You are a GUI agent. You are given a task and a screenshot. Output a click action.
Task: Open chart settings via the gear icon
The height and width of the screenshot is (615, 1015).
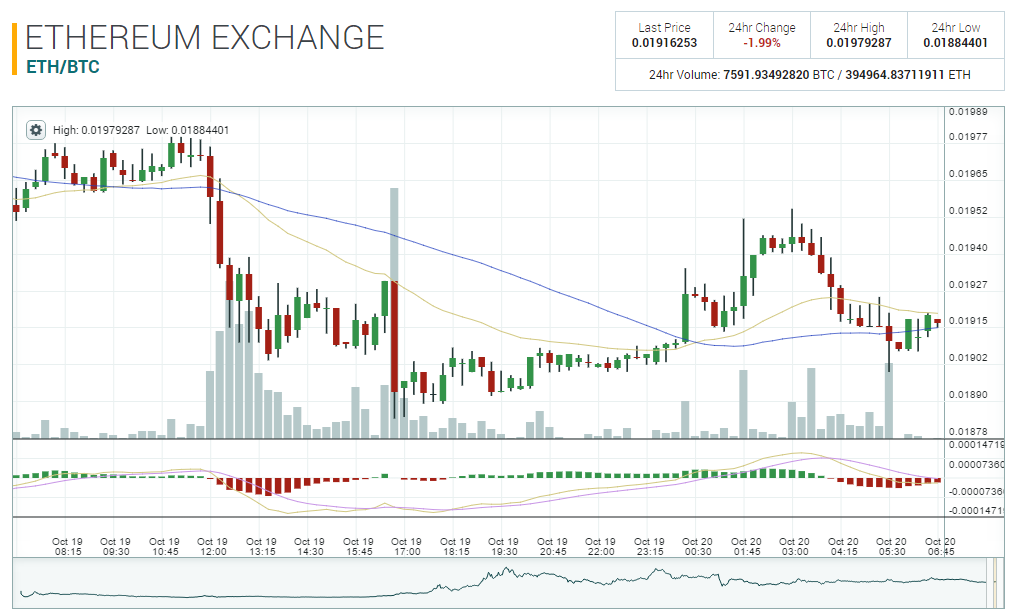pos(35,129)
